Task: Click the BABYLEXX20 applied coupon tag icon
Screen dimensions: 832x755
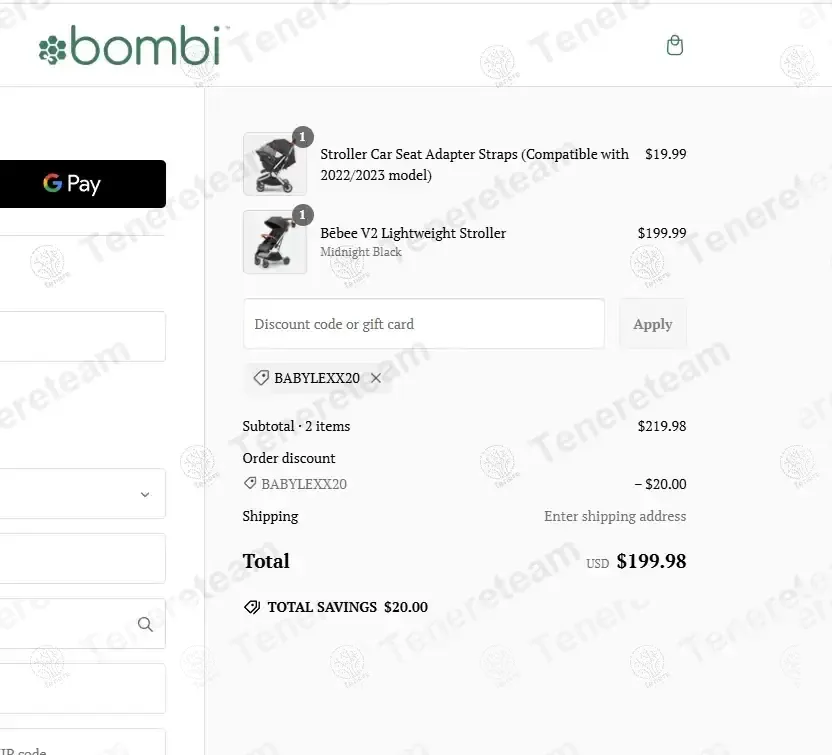Action: pyautogui.click(x=261, y=378)
